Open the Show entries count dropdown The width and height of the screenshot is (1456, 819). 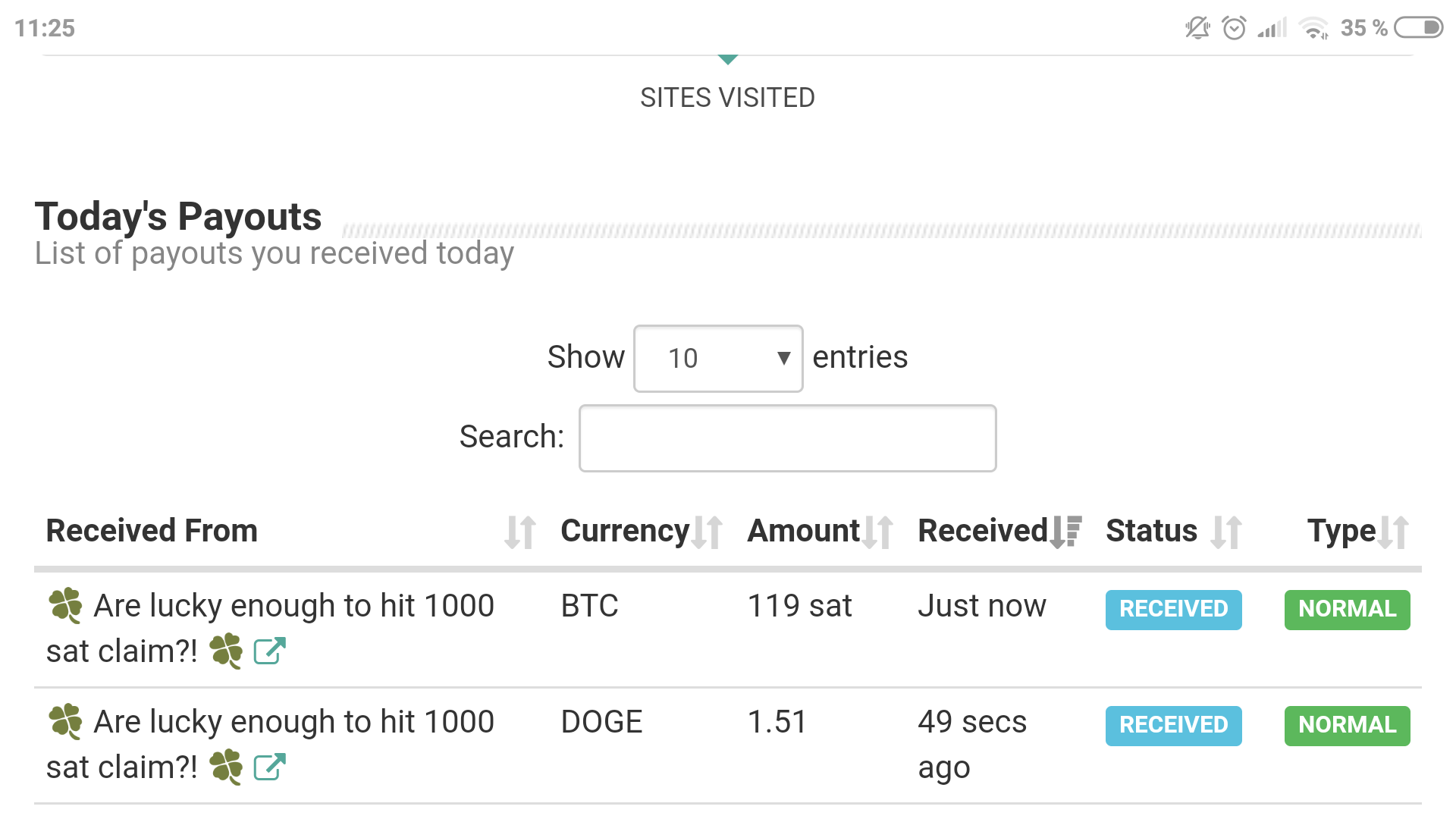pos(717,358)
